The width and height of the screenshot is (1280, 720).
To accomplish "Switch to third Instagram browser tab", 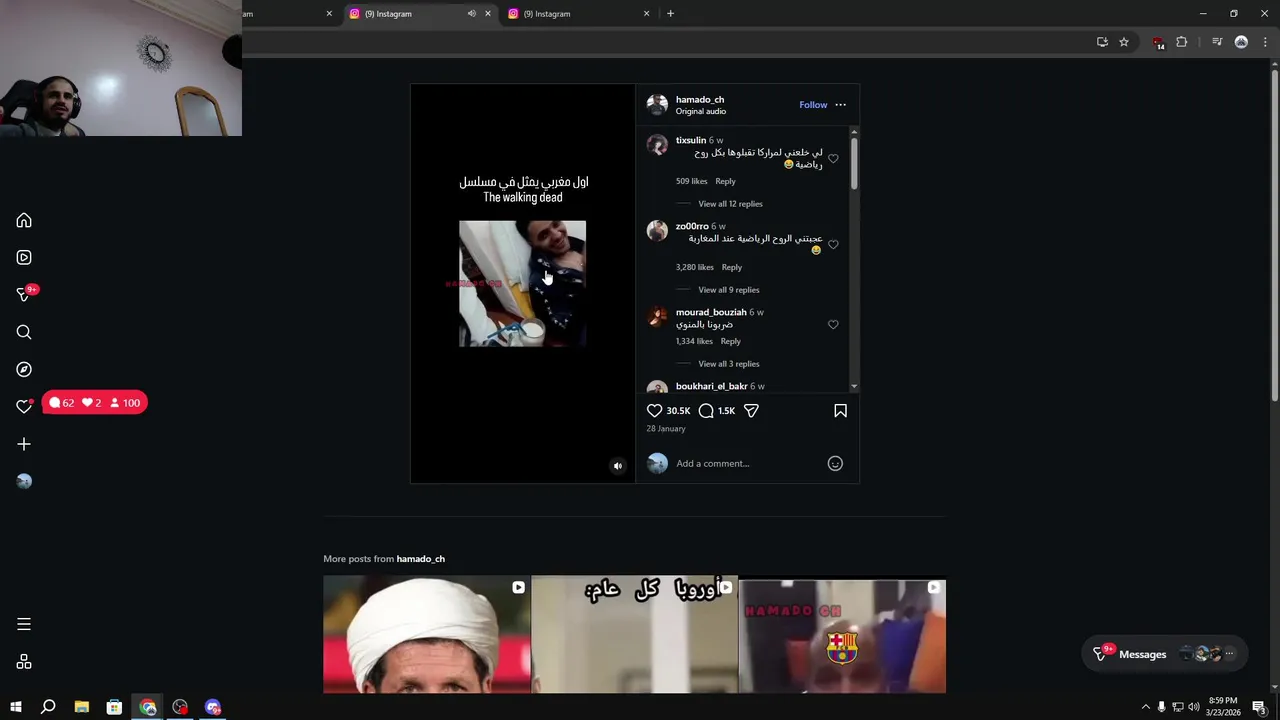I will pyautogui.click(x=579, y=14).
